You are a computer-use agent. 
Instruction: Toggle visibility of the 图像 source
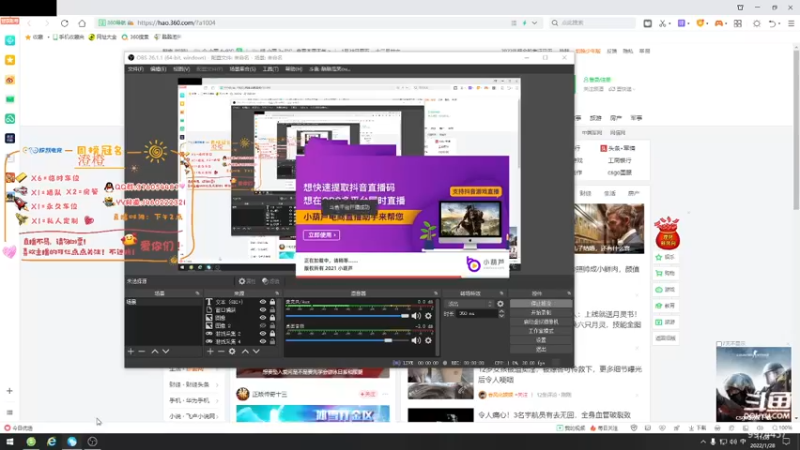pos(263,318)
